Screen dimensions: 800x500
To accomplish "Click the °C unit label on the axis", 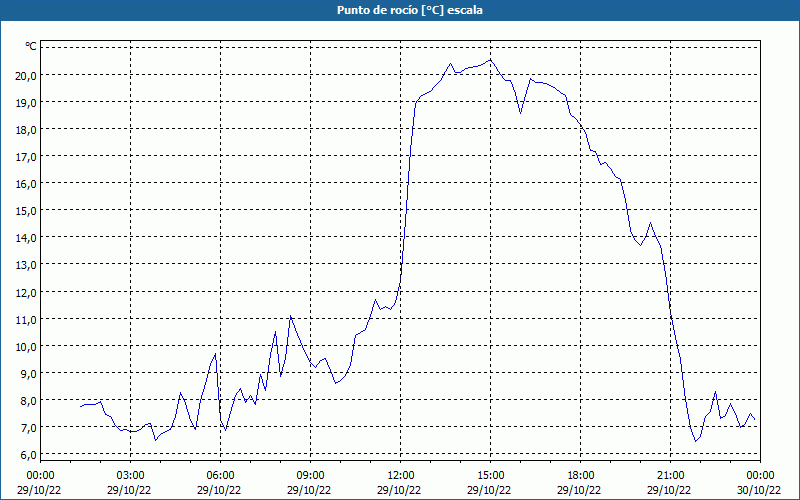I will (x=31, y=46).
